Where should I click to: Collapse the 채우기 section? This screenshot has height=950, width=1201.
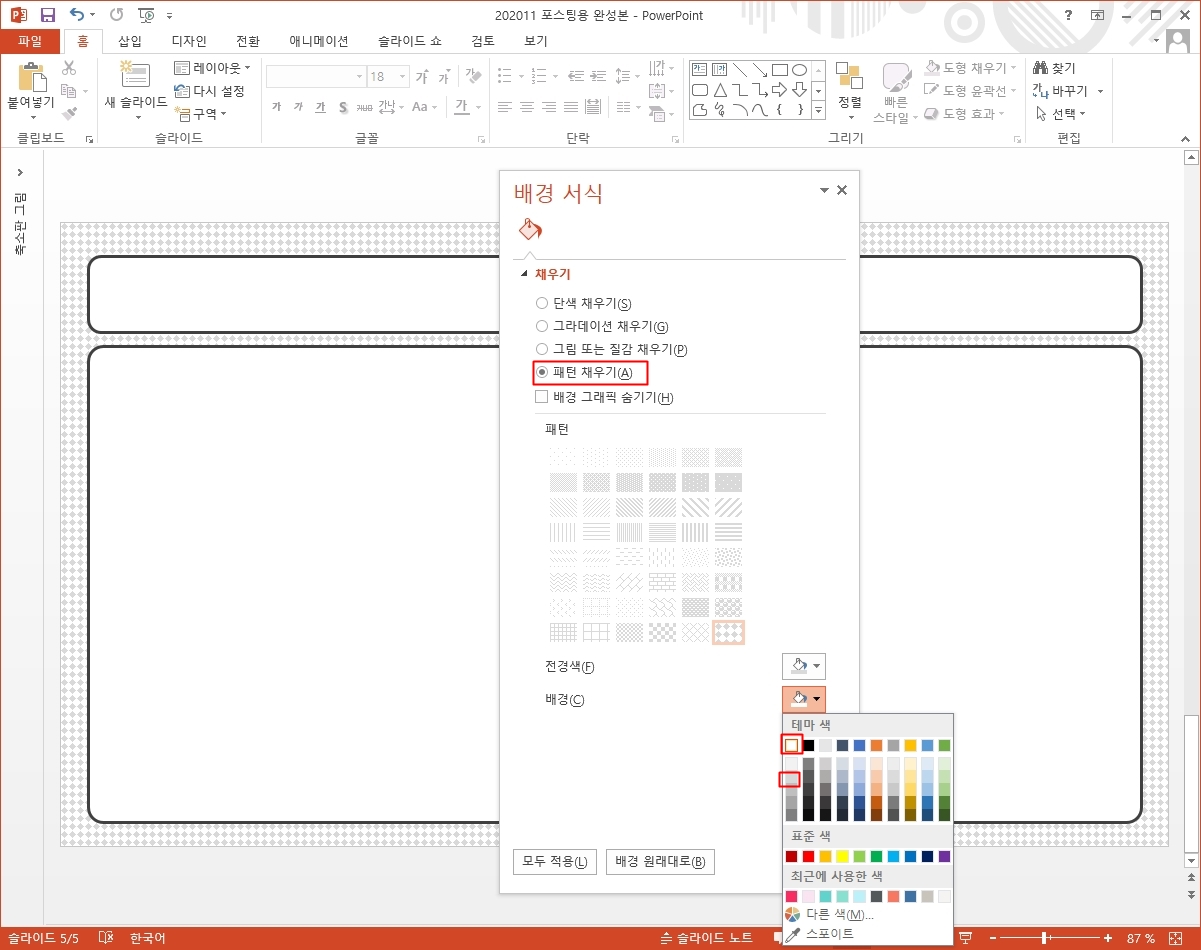(x=523, y=274)
